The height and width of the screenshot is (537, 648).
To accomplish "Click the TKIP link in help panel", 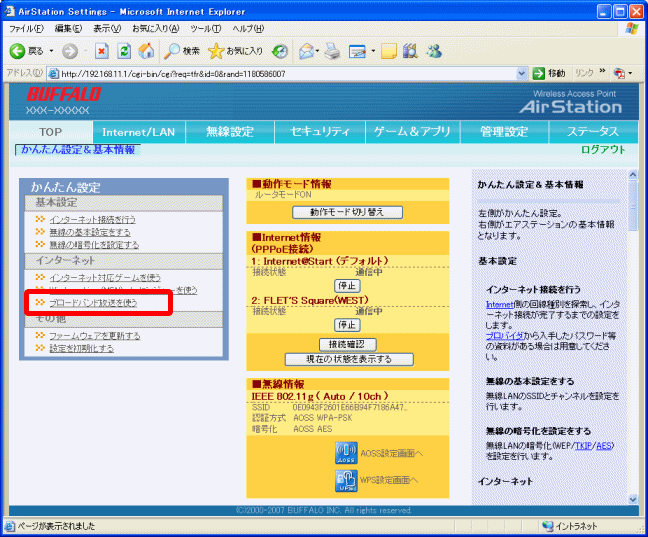I will tap(583, 446).
